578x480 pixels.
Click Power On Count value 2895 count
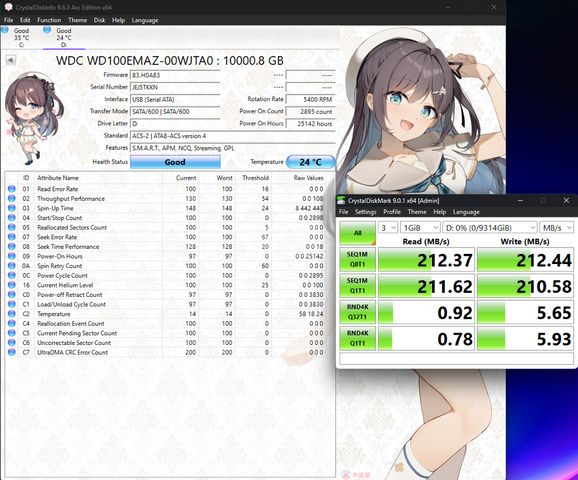point(310,111)
